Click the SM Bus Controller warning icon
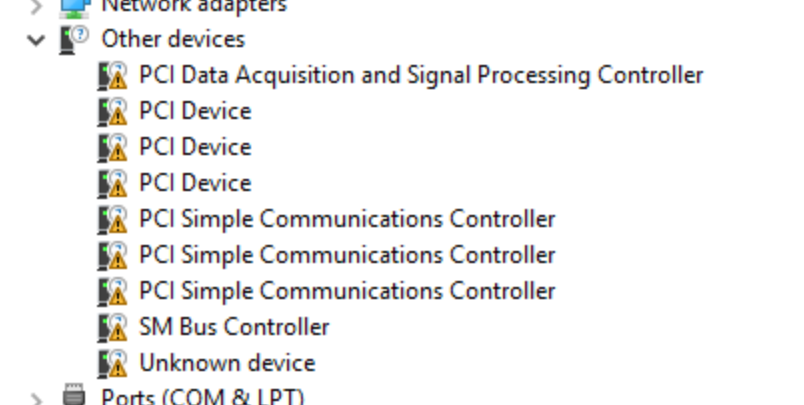 tap(113, 327)
